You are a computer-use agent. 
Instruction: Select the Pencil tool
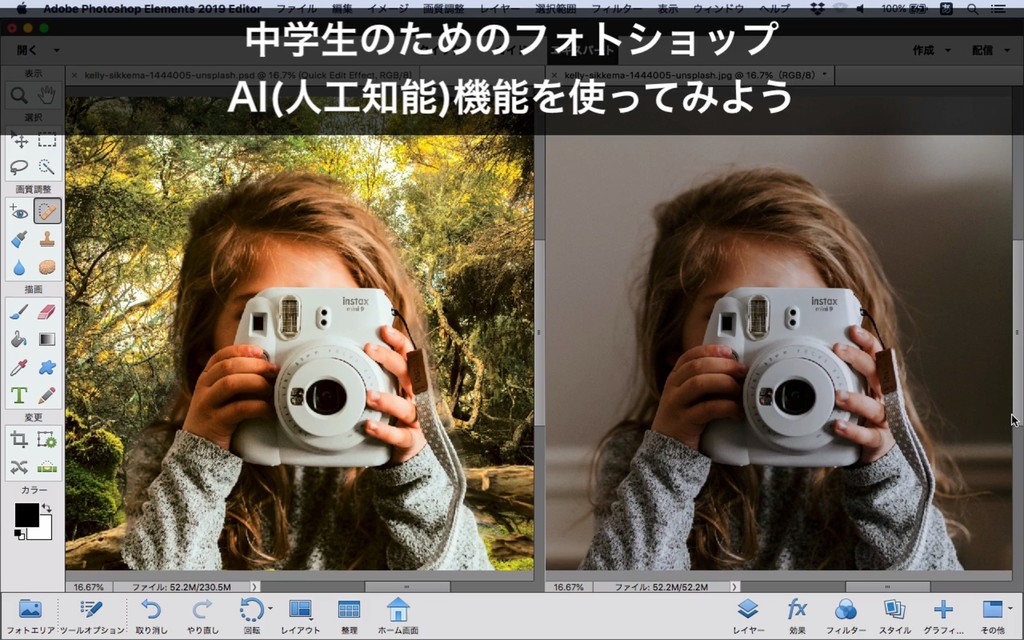[46, 395]
